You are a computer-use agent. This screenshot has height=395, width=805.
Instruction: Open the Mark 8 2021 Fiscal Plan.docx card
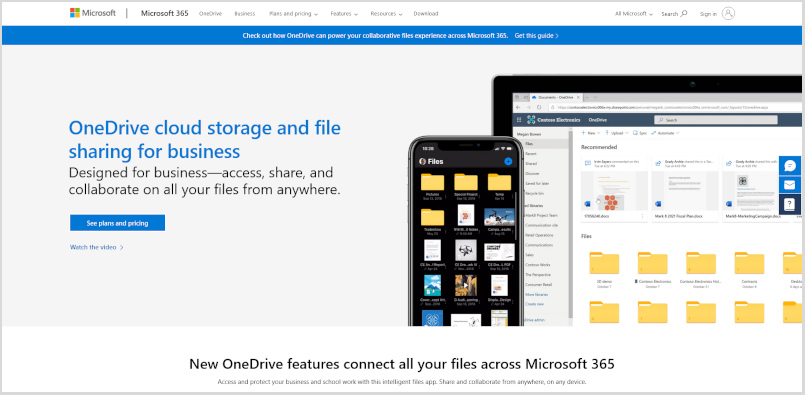[684, 189]
